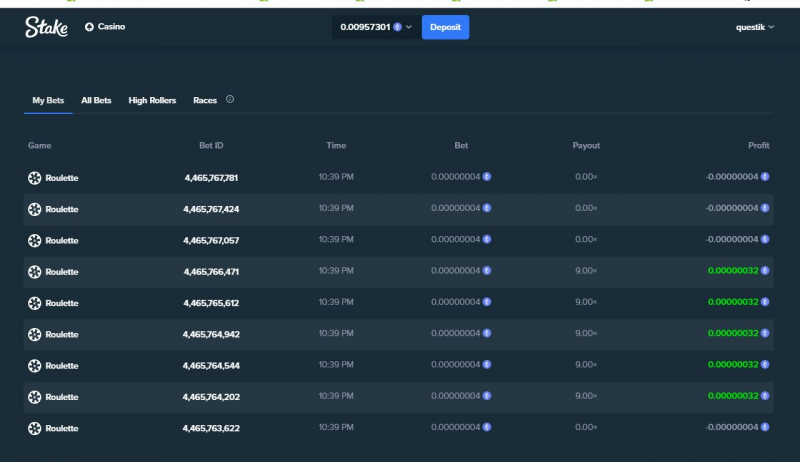Image resolution: width=800 pixels, height=462 pixels.
Task: Click ETH icon in Profit column, row 4,465,766,471
Action: tap(765, 271)
